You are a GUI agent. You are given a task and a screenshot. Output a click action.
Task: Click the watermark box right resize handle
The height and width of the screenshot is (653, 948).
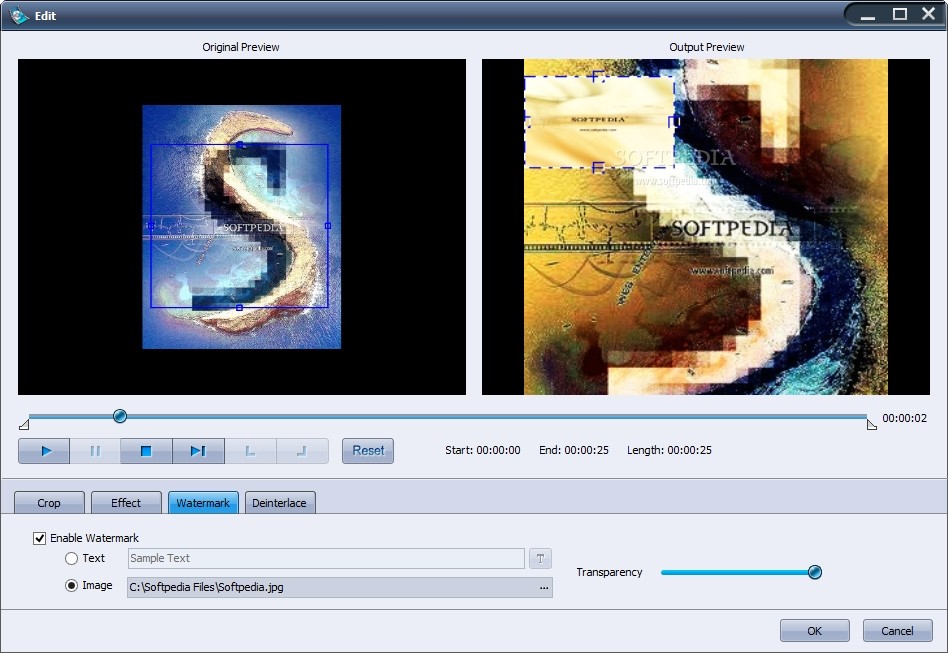coord(674,122)
